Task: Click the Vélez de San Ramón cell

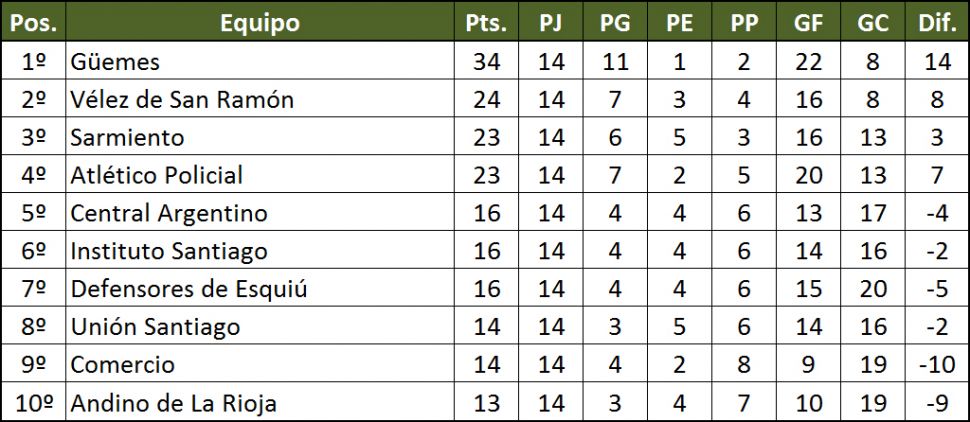Action: coord(182,100)
